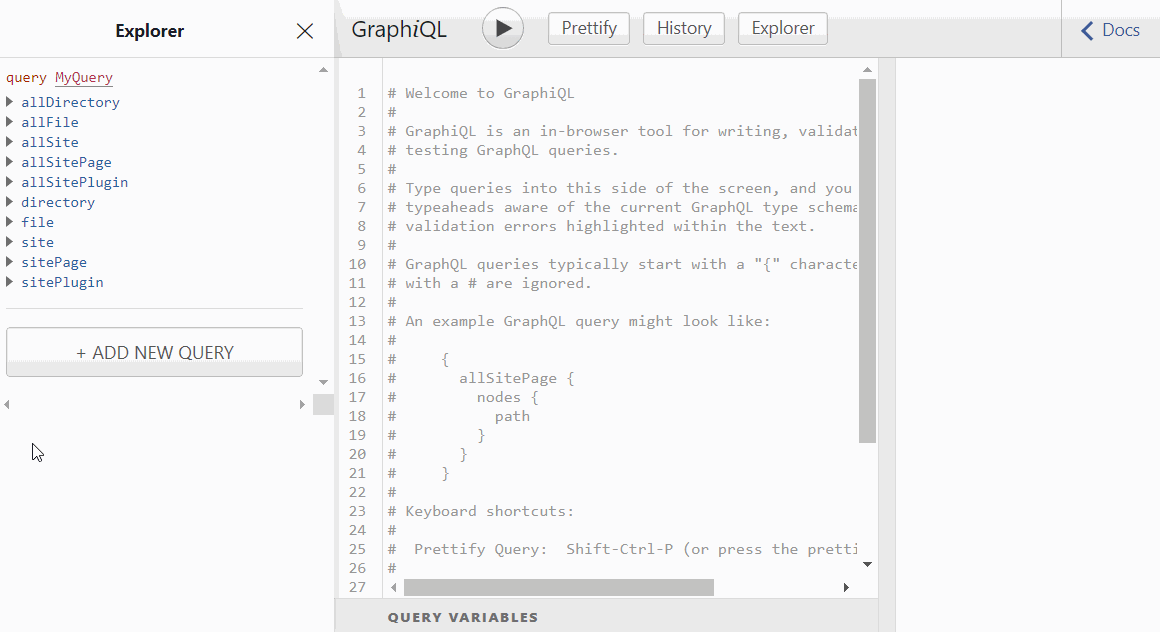Expand the allSite field
The width and height of the screenshot is (1160, 632).
pos(10,141)
